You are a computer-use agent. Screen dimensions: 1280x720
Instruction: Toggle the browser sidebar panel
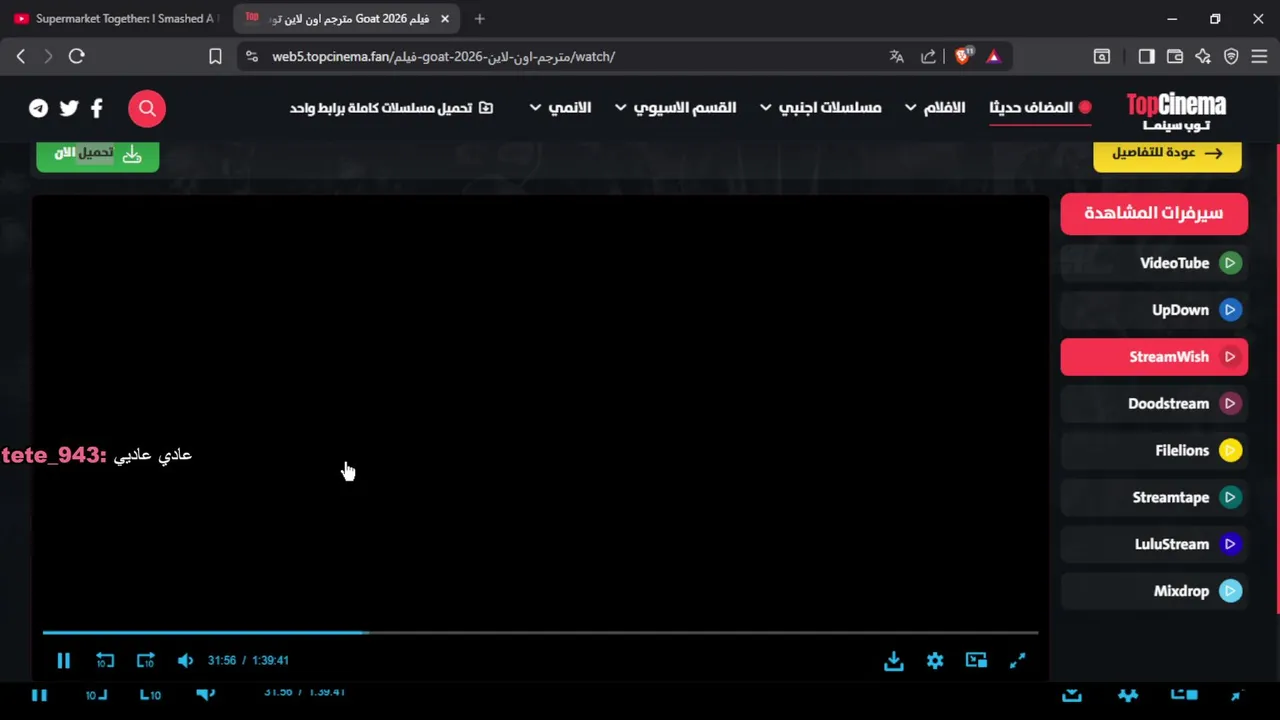coord(1147,57)
